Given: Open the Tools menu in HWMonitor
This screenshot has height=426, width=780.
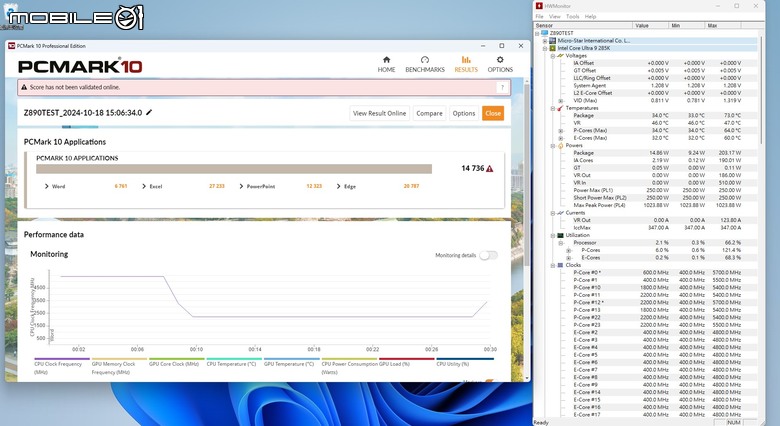Looking at the screenshot, I should pyautogui.click(x=573, y=16).
